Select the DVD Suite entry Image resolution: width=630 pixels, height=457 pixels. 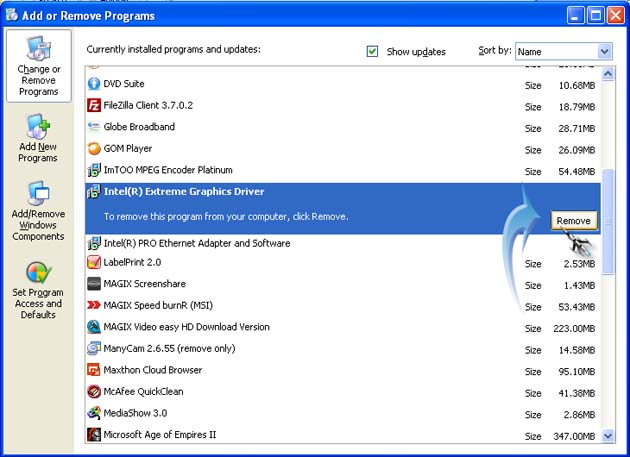click(x=343, y=84)
